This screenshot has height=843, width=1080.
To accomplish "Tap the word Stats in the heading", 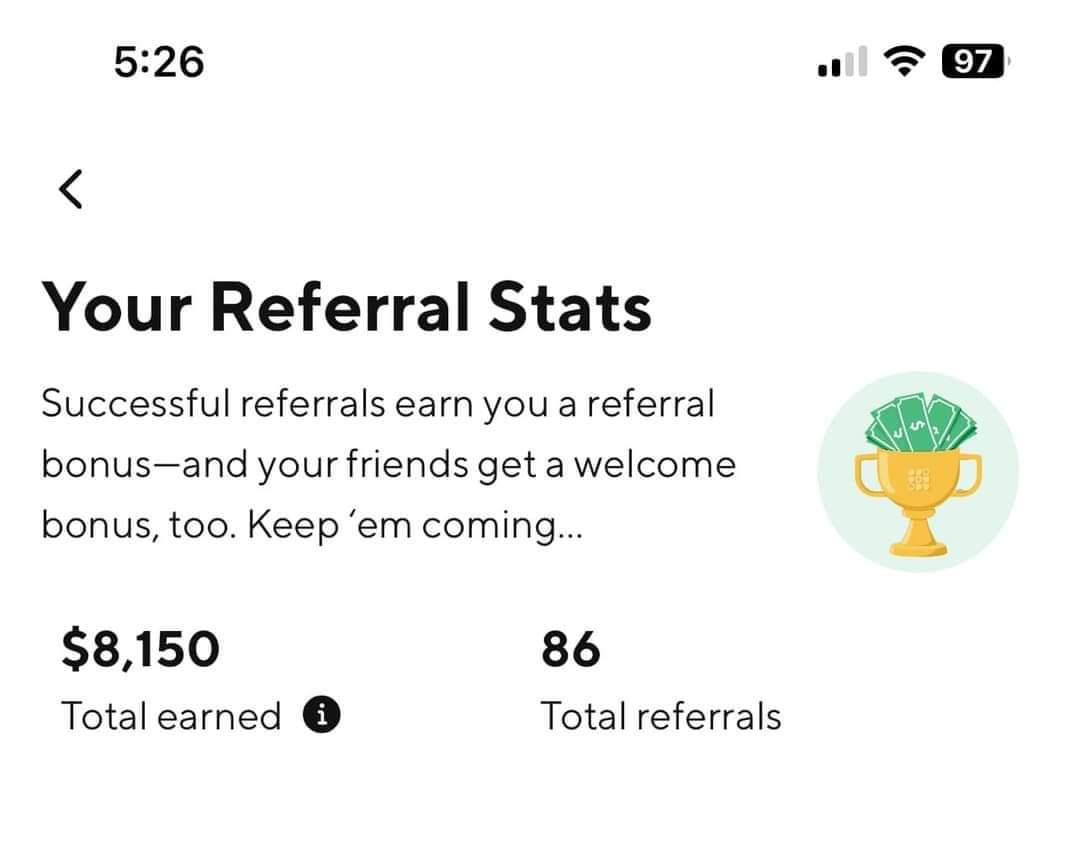I will click(x=570, y=307).
